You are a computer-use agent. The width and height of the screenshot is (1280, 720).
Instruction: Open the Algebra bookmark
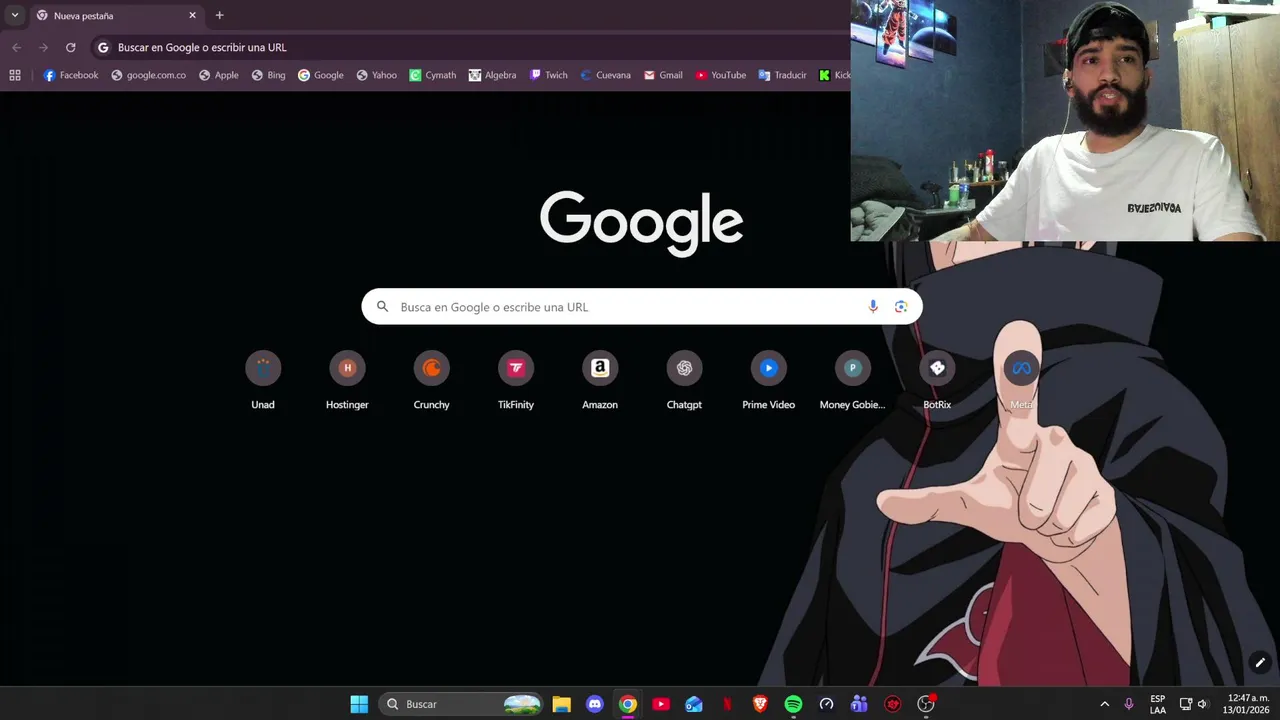(492, 75)
